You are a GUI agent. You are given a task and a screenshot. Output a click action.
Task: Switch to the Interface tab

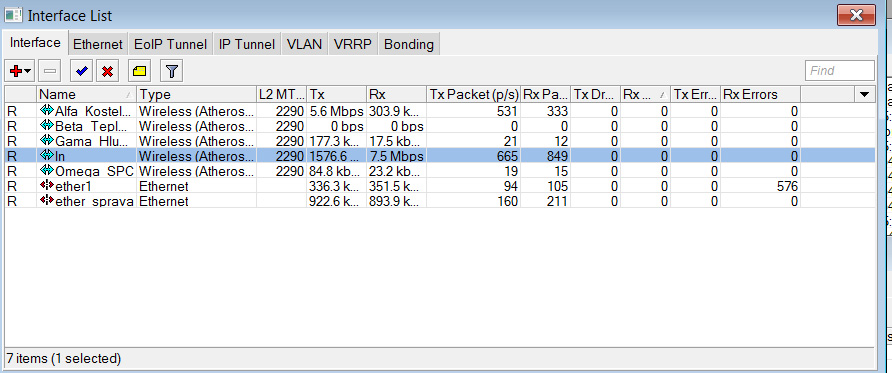35,43
